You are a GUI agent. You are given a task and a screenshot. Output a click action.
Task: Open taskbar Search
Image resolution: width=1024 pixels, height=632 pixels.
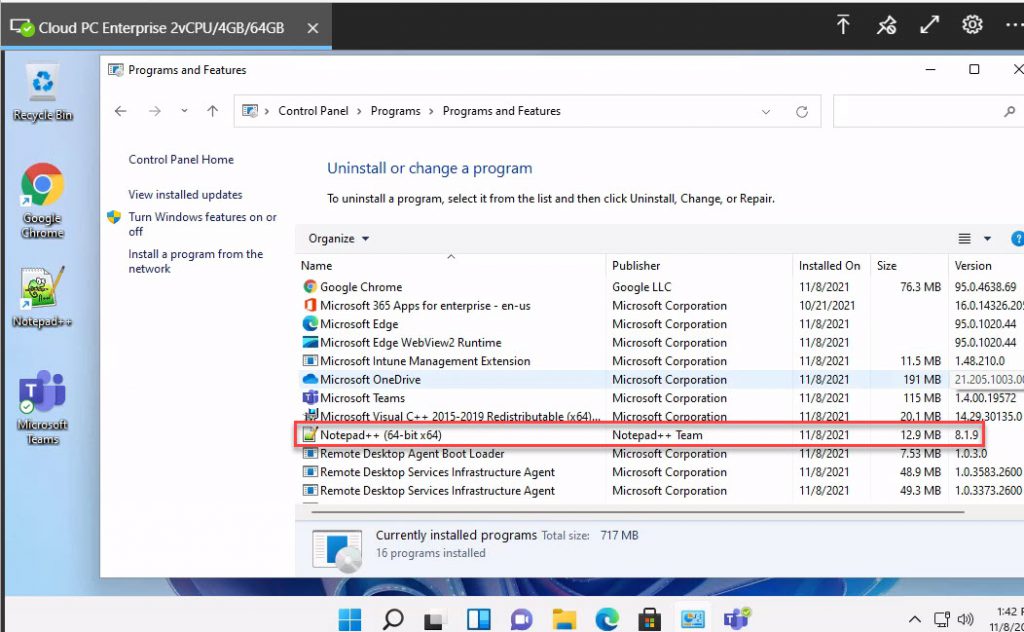(392, 618)
